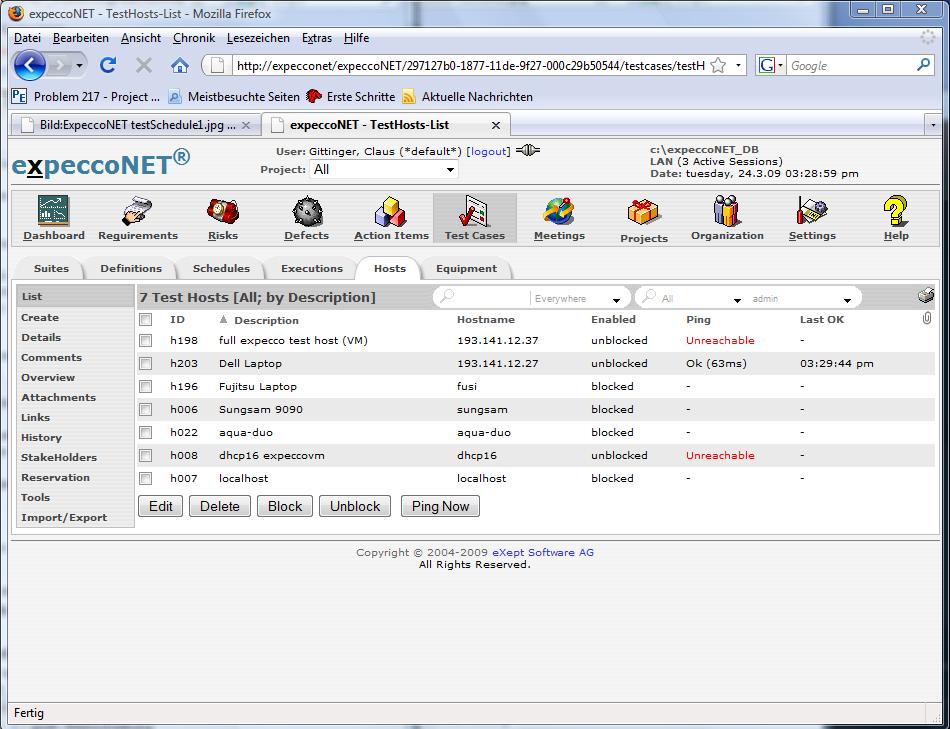
Task: Click the logout link
Action: [x=489, y=151]
